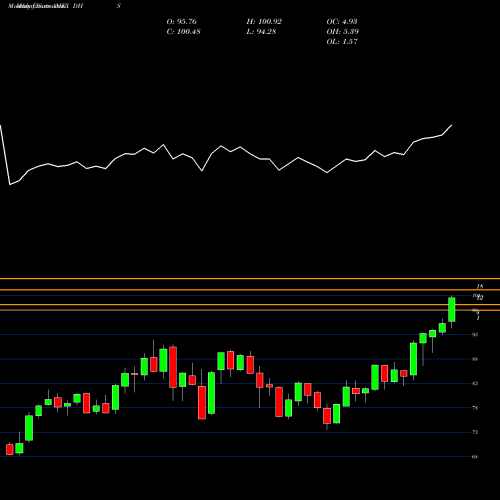This screenshot has height=500, width=500.
Task: Click the 72 price axis label
Action: [475, 432]
